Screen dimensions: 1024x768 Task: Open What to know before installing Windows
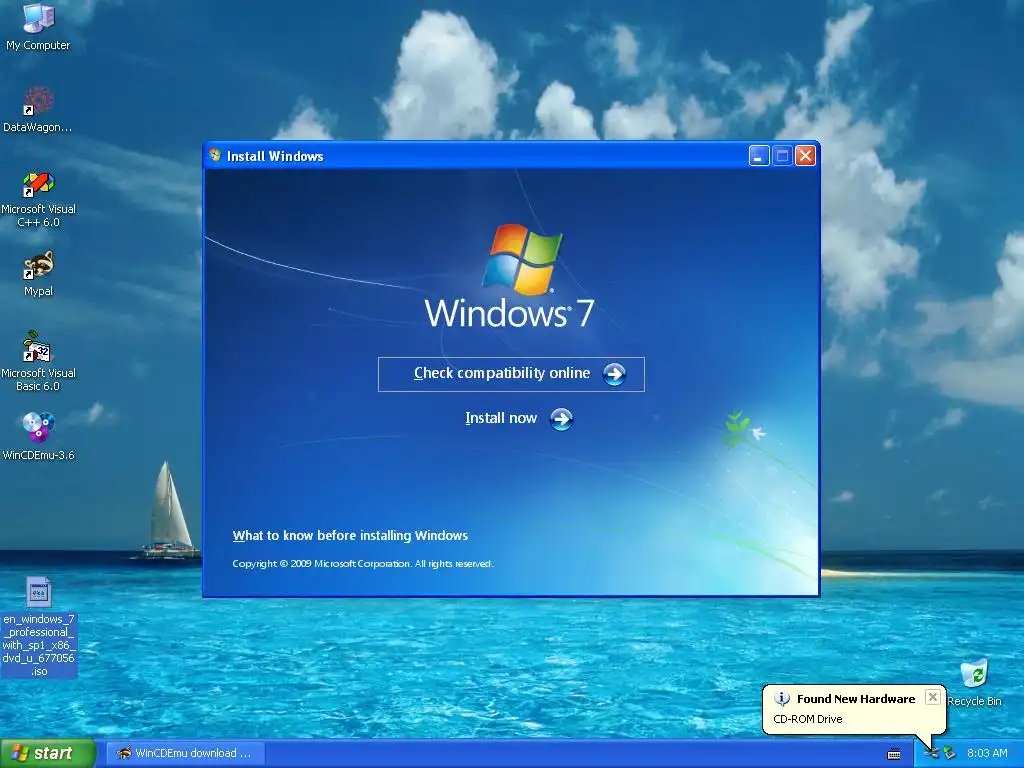[350, 536]
